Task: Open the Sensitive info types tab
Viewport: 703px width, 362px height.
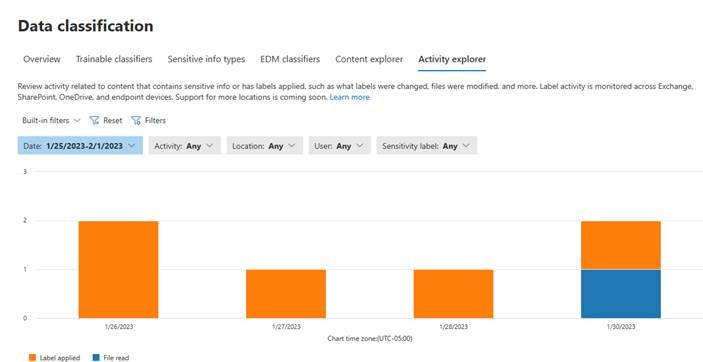Action: pyautogui.click(x=206, y=59)
